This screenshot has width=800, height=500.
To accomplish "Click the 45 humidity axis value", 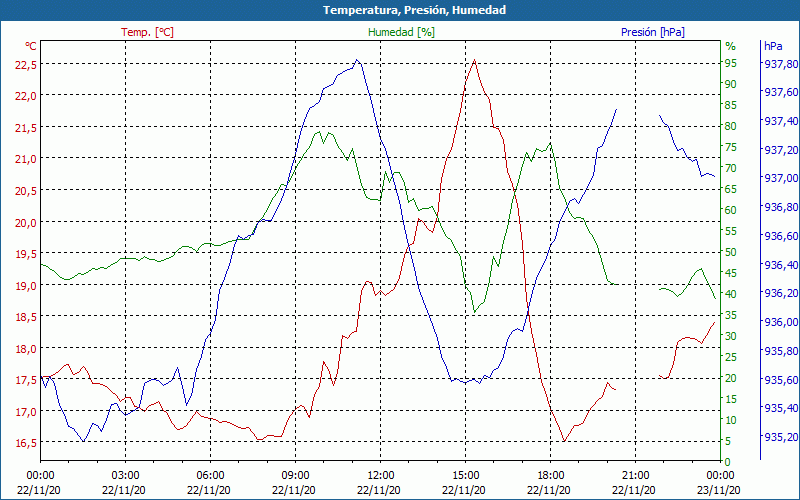I will (731, 273).
